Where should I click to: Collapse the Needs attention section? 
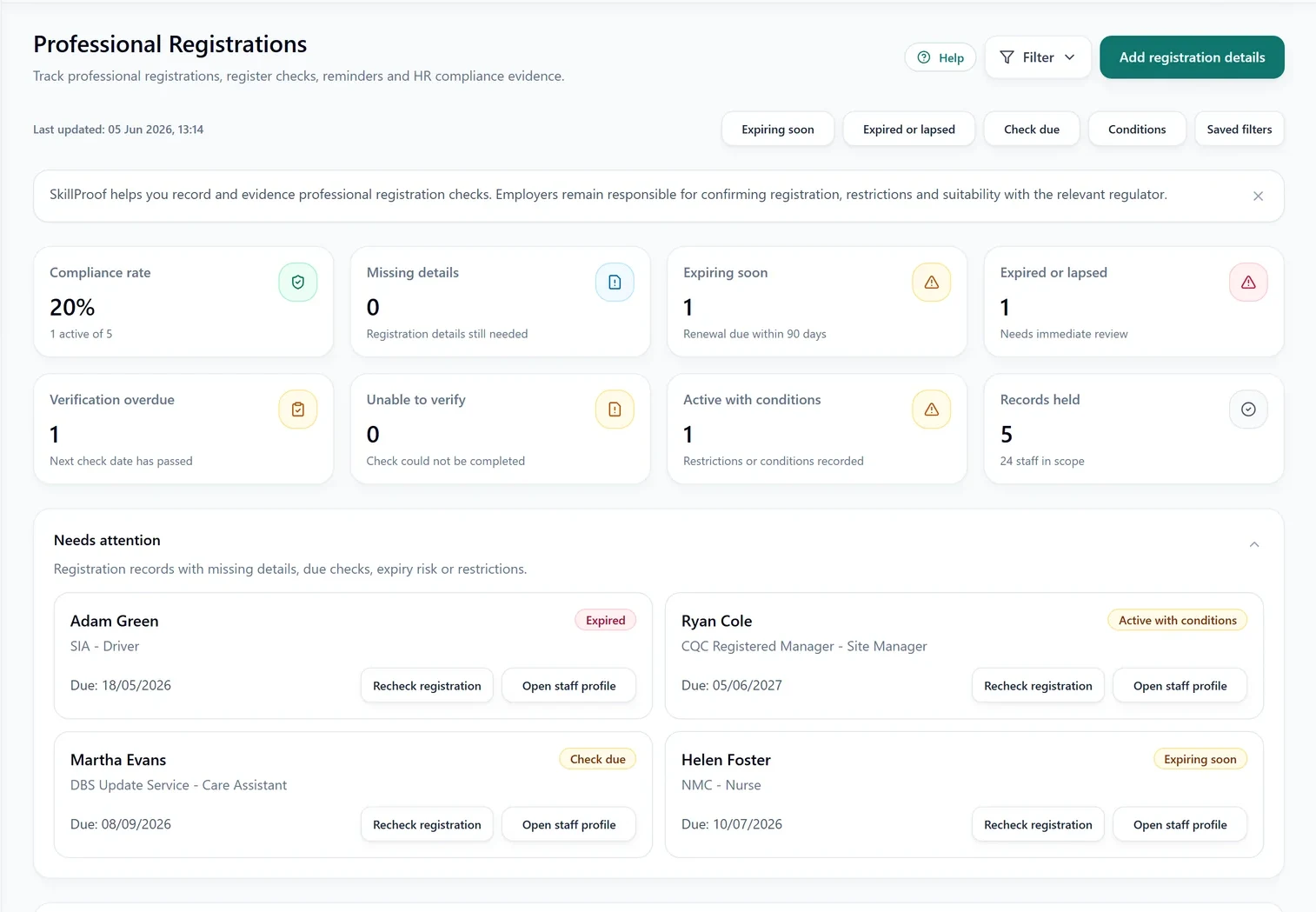point(1254,544)
